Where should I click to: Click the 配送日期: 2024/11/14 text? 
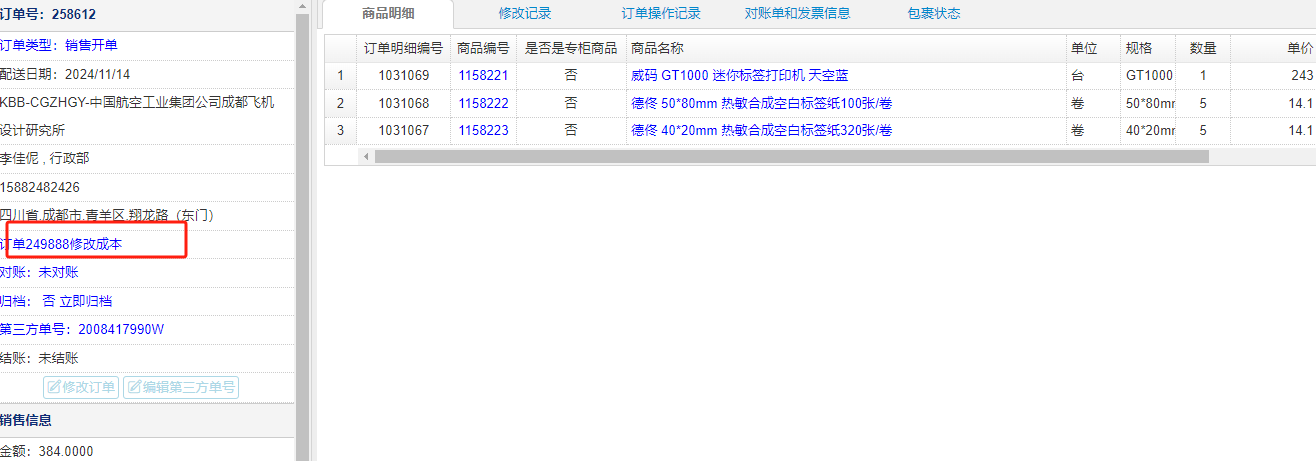[65, 74]
